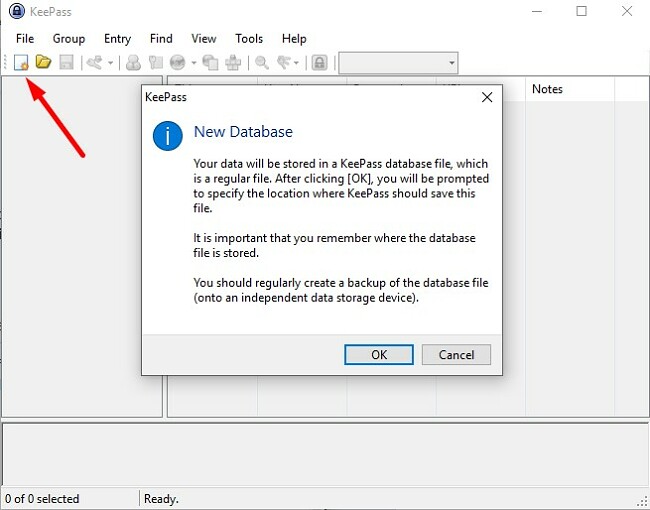Minimize the KeePass main window
This screenshot has width=650, height=510.
coord(537,11)
